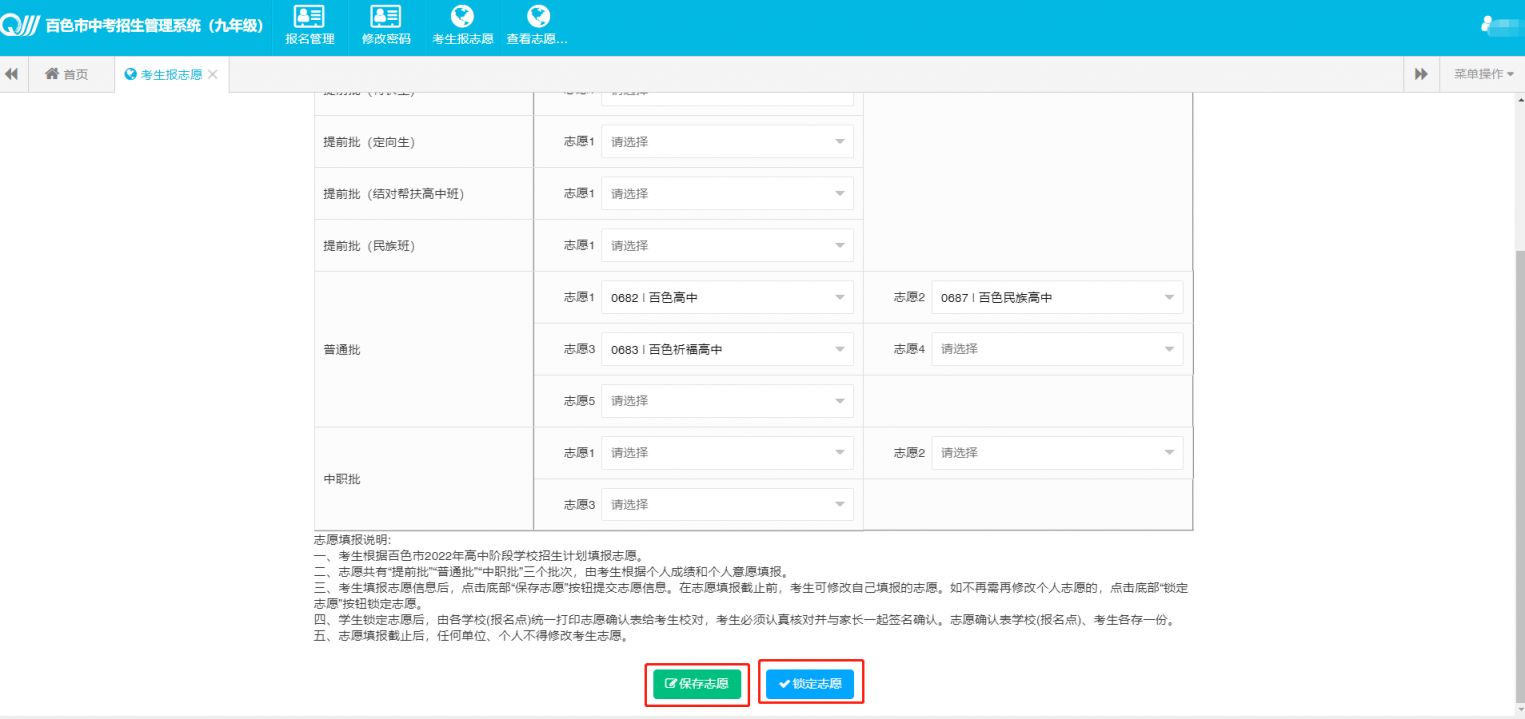Viewport: 1525px width, 719px height.
Task: Click the 提前批（民族班）row label
Action: coord(369,246)
